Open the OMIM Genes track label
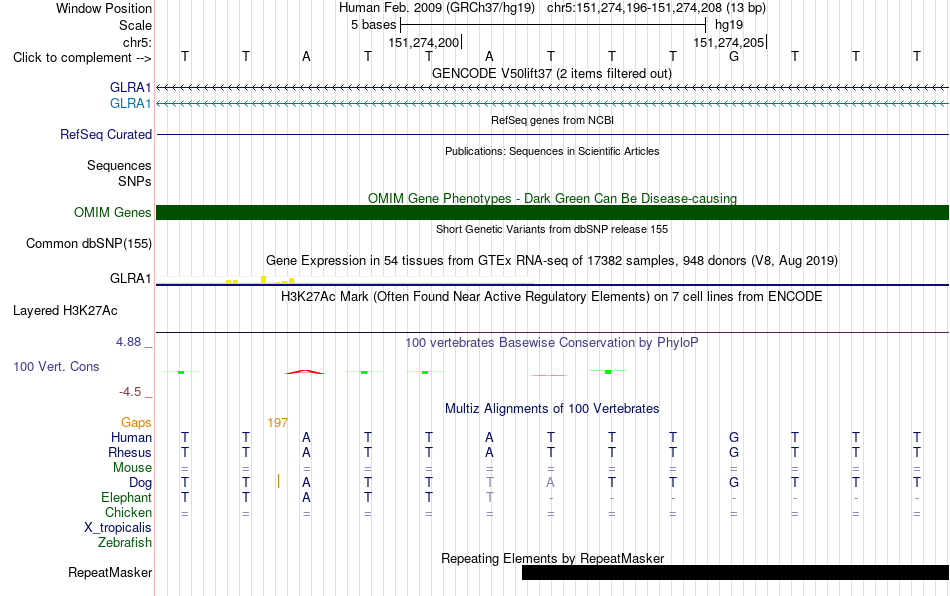Viewport: 950px width, 596px height. [113, 213]
